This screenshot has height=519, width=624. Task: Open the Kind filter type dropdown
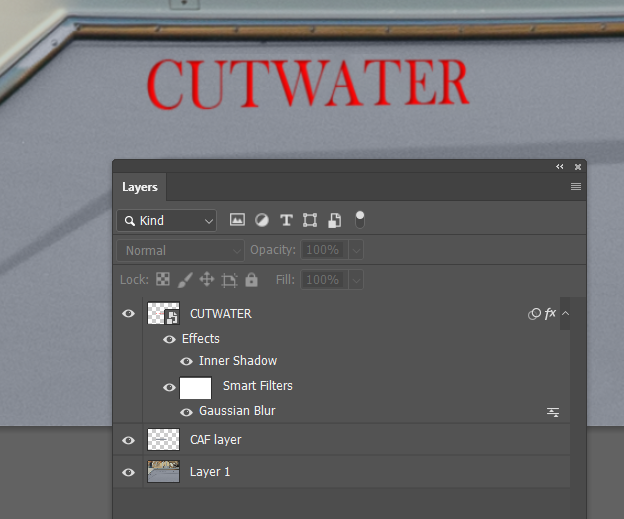coord(166,220)
